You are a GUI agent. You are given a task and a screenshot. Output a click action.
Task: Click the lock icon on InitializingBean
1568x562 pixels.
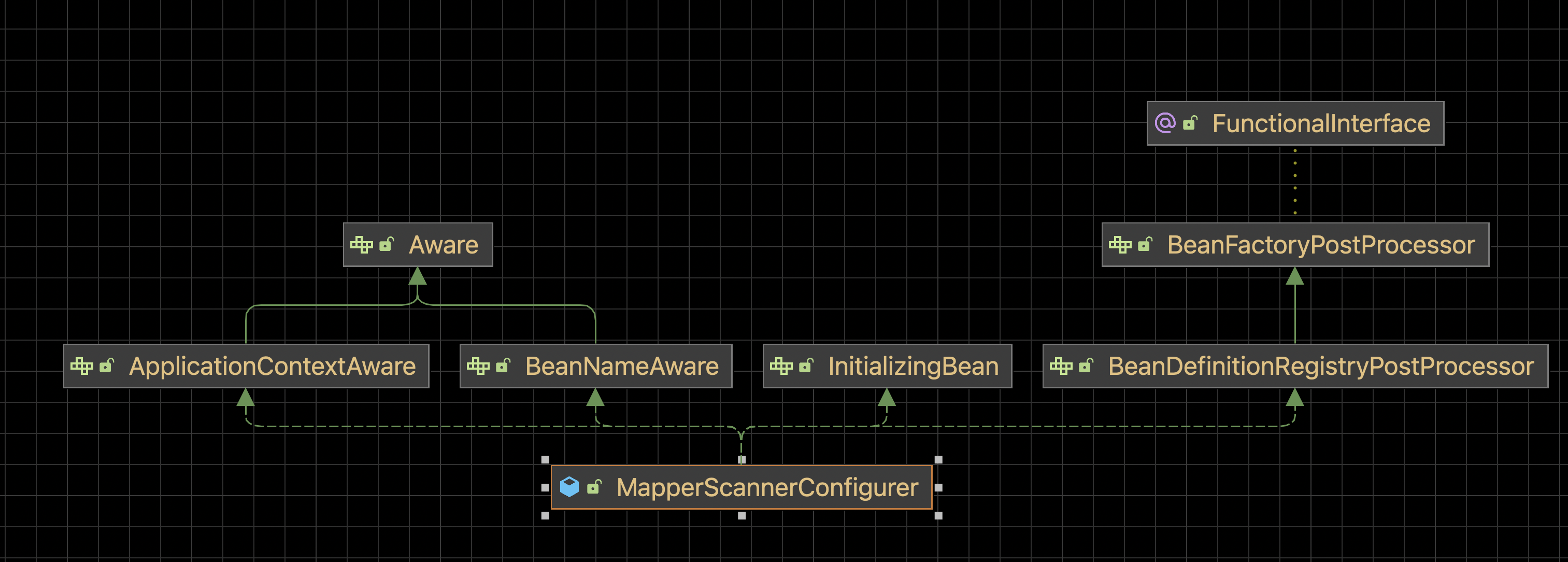pos(806,366)
